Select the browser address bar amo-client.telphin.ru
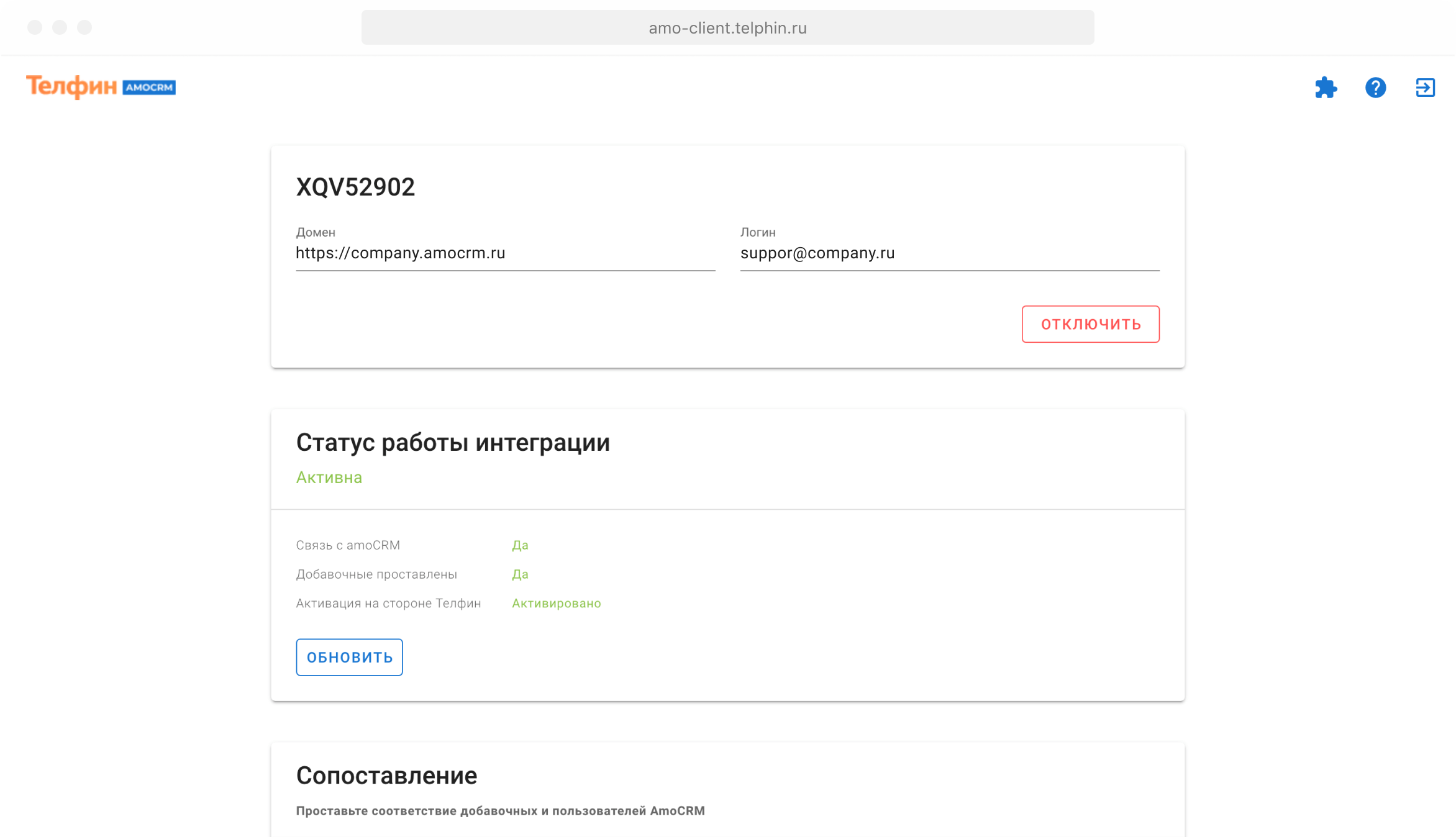 tap(728, 28)
